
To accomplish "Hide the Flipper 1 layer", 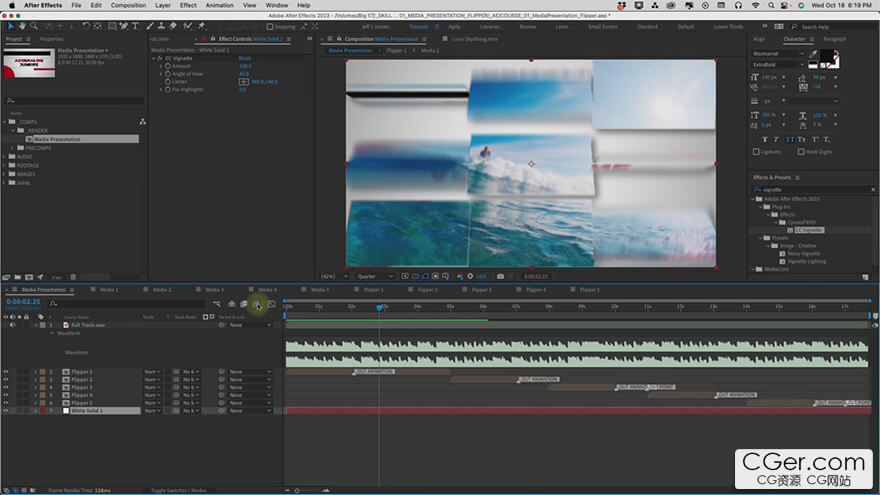I will (x=6, y=372).
